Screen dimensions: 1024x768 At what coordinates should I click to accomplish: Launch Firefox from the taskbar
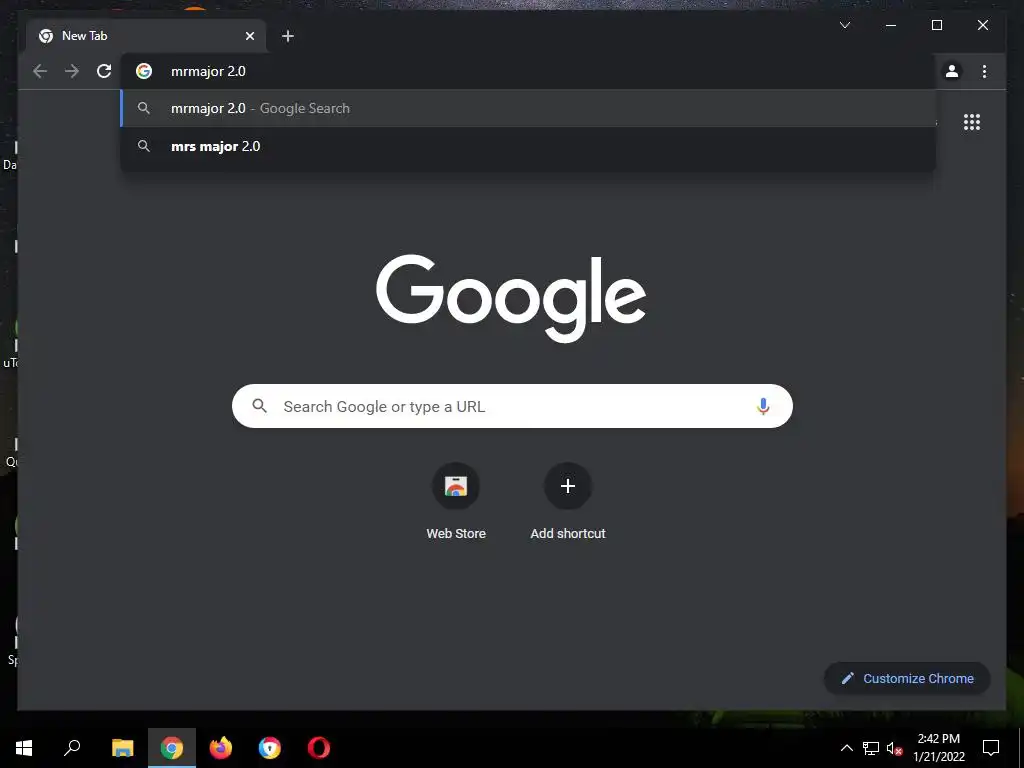tap(221, 748)
